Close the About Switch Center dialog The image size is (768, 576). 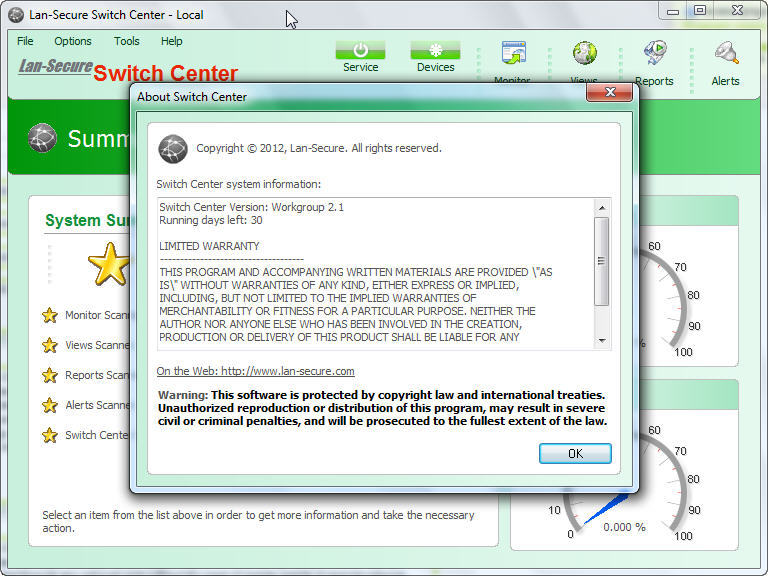point(609,92)
